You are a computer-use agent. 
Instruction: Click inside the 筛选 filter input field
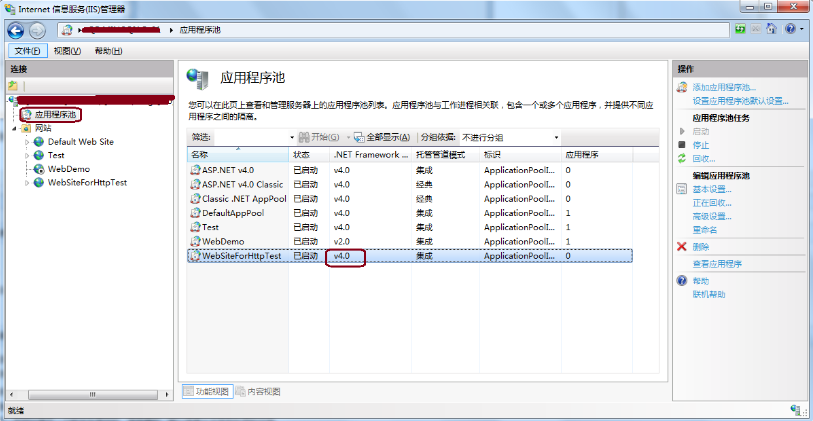click(251, 137)
